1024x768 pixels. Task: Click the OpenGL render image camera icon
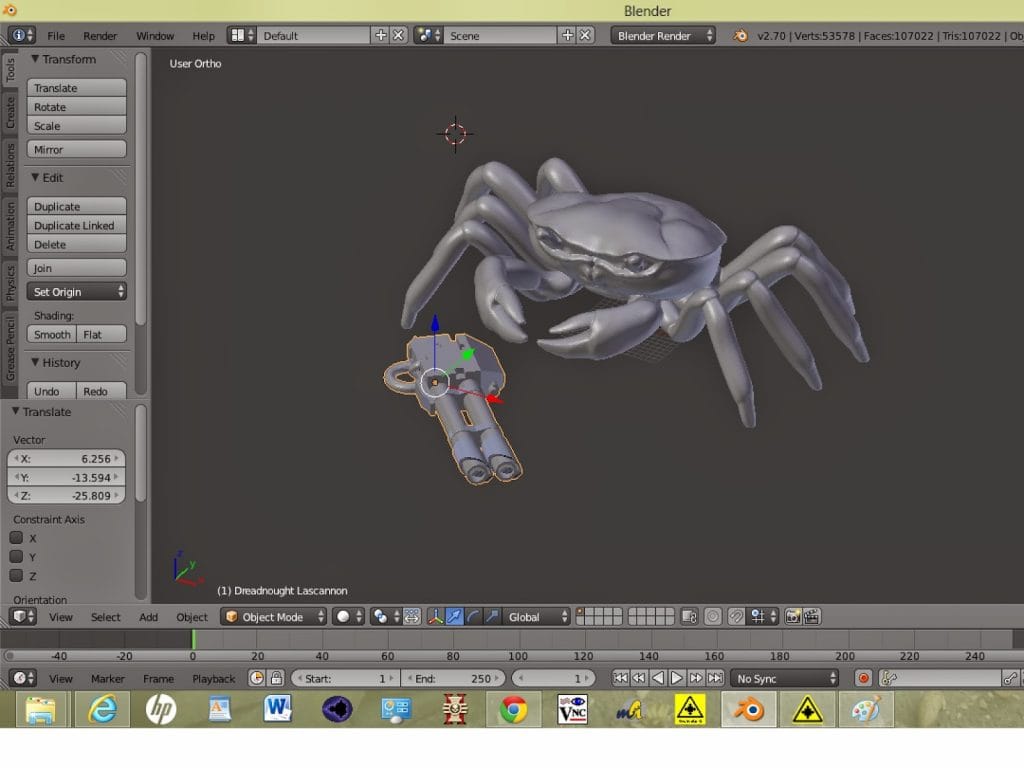tap(793, 617)
